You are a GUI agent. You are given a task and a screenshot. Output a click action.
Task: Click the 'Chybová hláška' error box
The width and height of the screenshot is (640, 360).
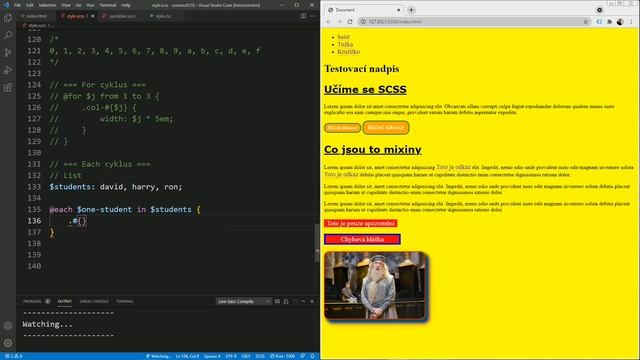tap(362, 240)
